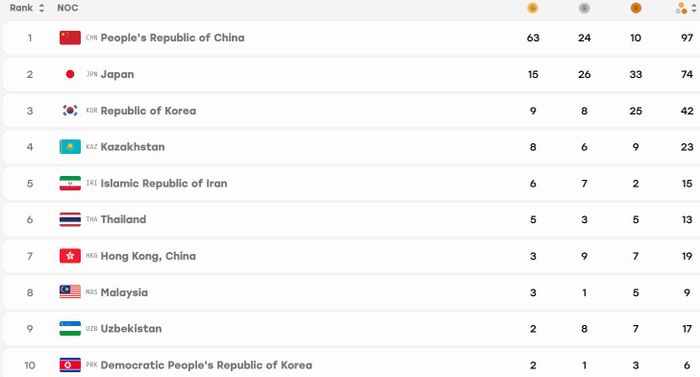Open Thailand country link
The height and width of the screenshot is (377, 700).
tap(123, 219)
